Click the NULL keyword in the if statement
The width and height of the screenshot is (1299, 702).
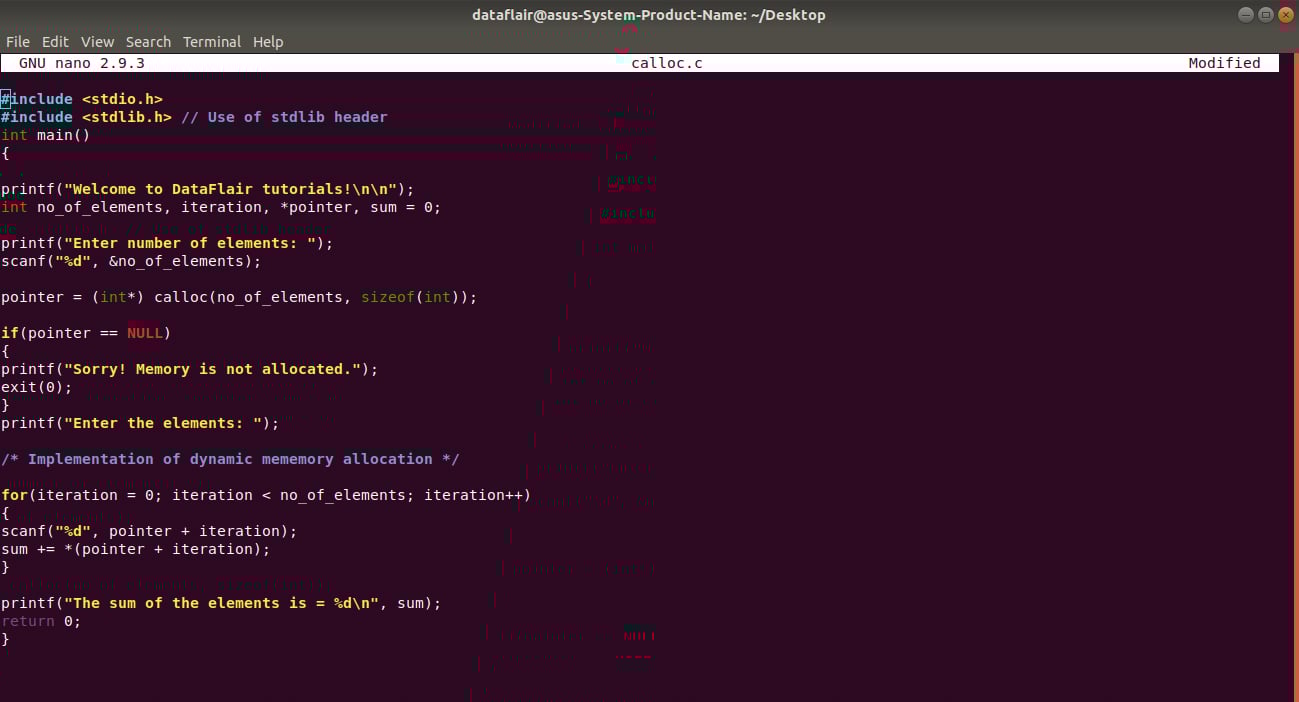145,332
